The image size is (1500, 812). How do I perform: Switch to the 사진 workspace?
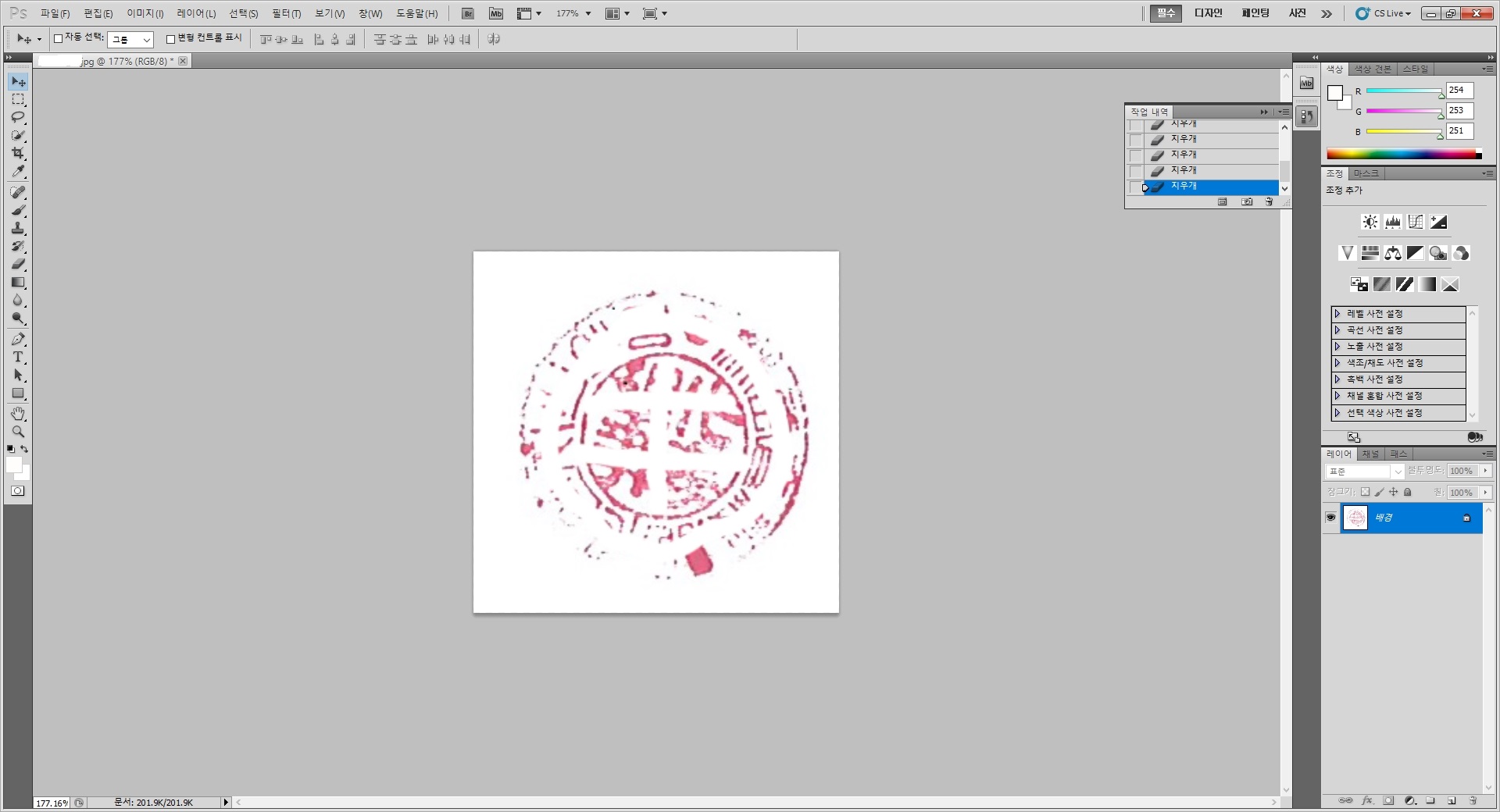(x=1298, y=13)
